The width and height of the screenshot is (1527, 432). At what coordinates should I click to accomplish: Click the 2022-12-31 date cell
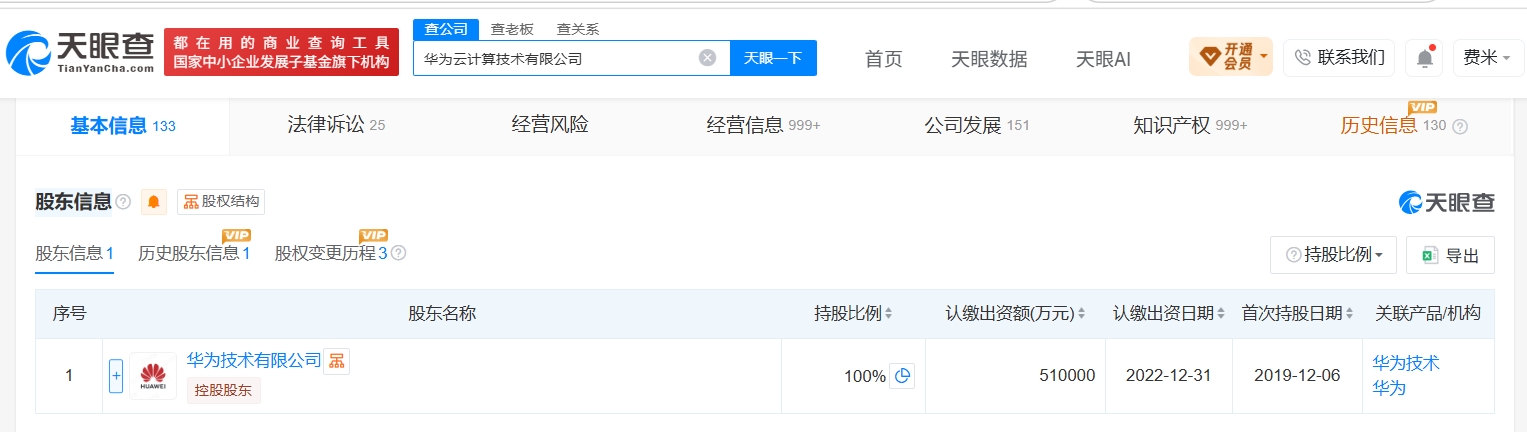pos(1169,377)
